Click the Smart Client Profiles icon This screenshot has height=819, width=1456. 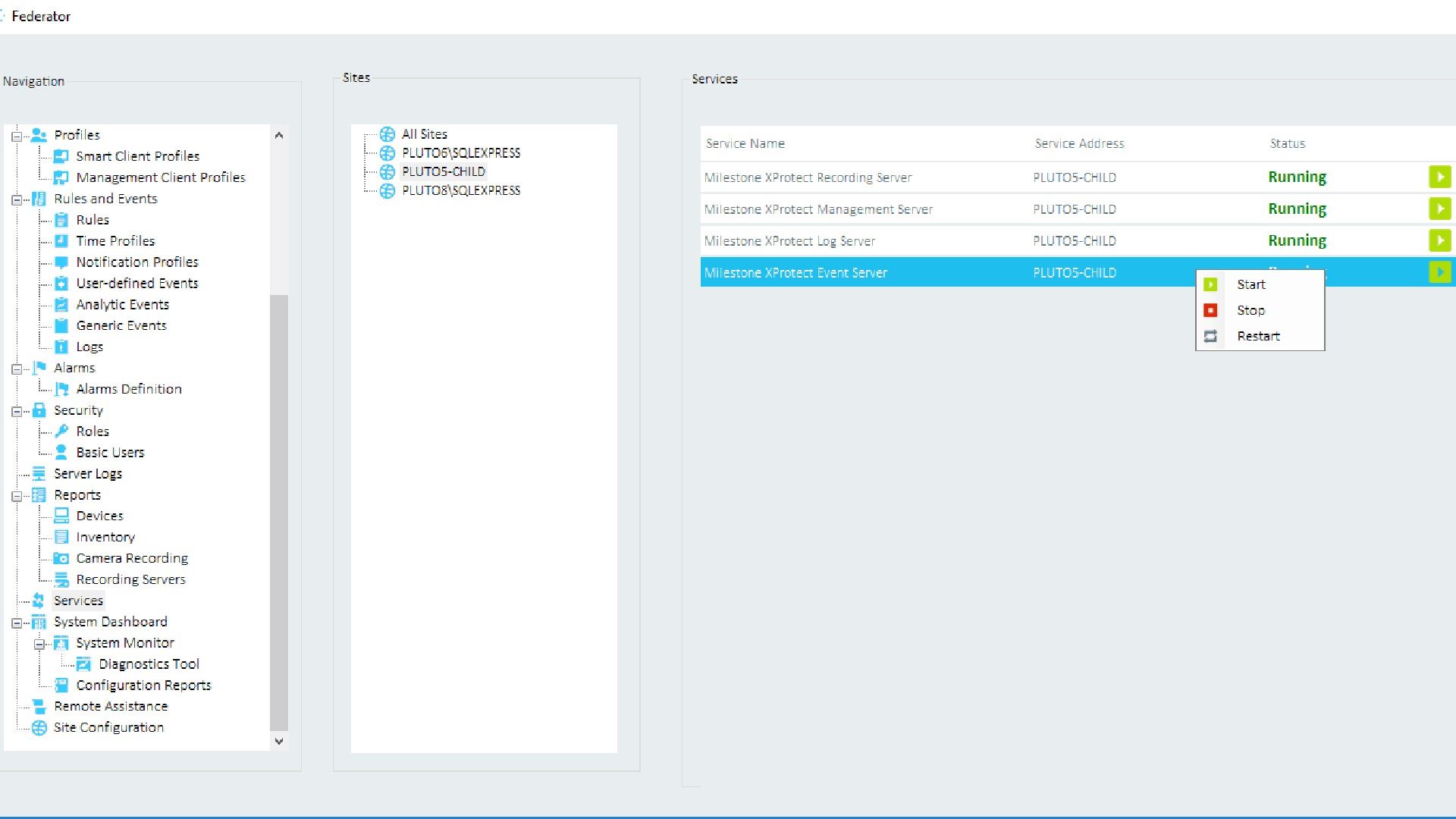click(61, 156)
